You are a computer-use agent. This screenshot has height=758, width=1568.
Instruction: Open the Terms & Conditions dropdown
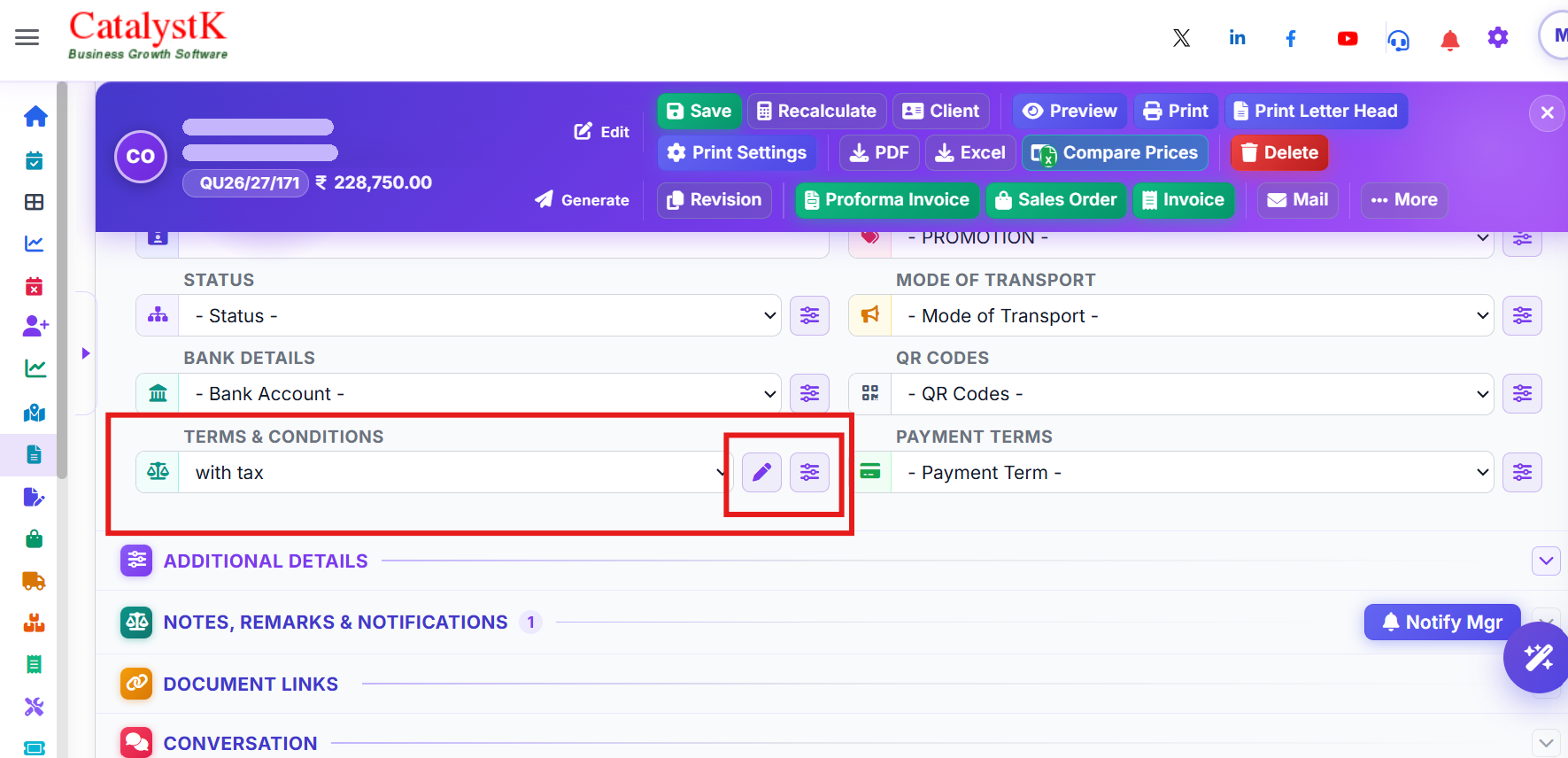pos(456,472)
